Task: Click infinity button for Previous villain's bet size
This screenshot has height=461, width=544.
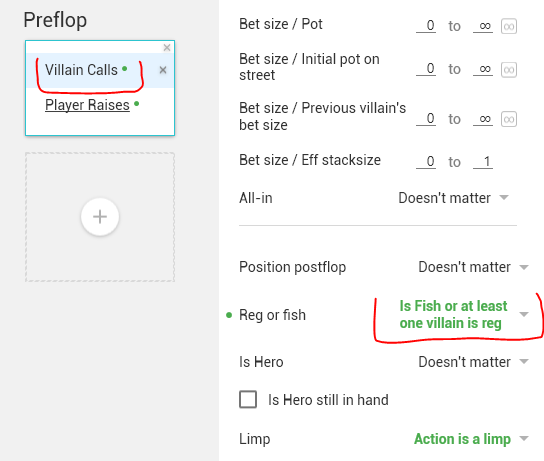Action: coord(509,119)
